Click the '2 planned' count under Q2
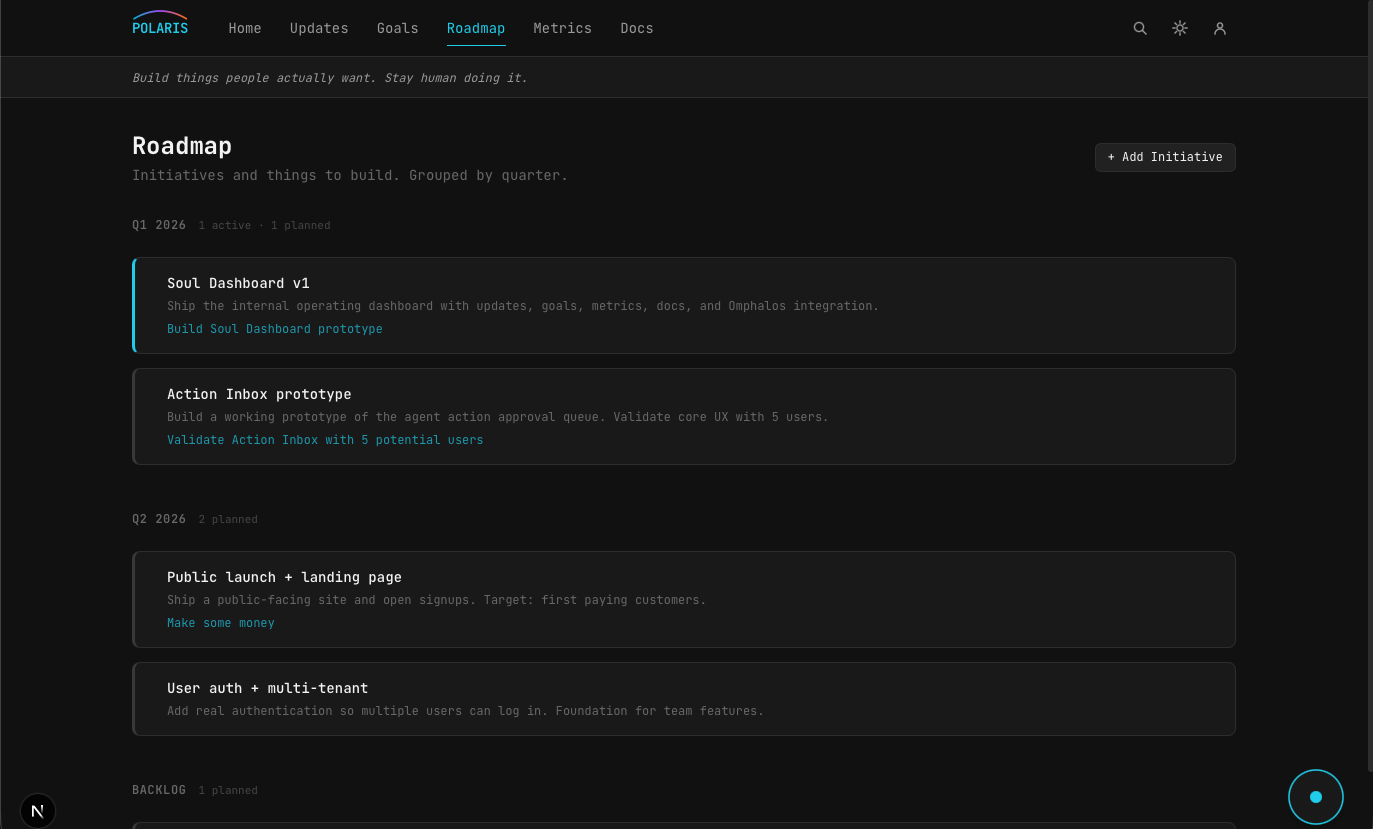 click(228, 520)
